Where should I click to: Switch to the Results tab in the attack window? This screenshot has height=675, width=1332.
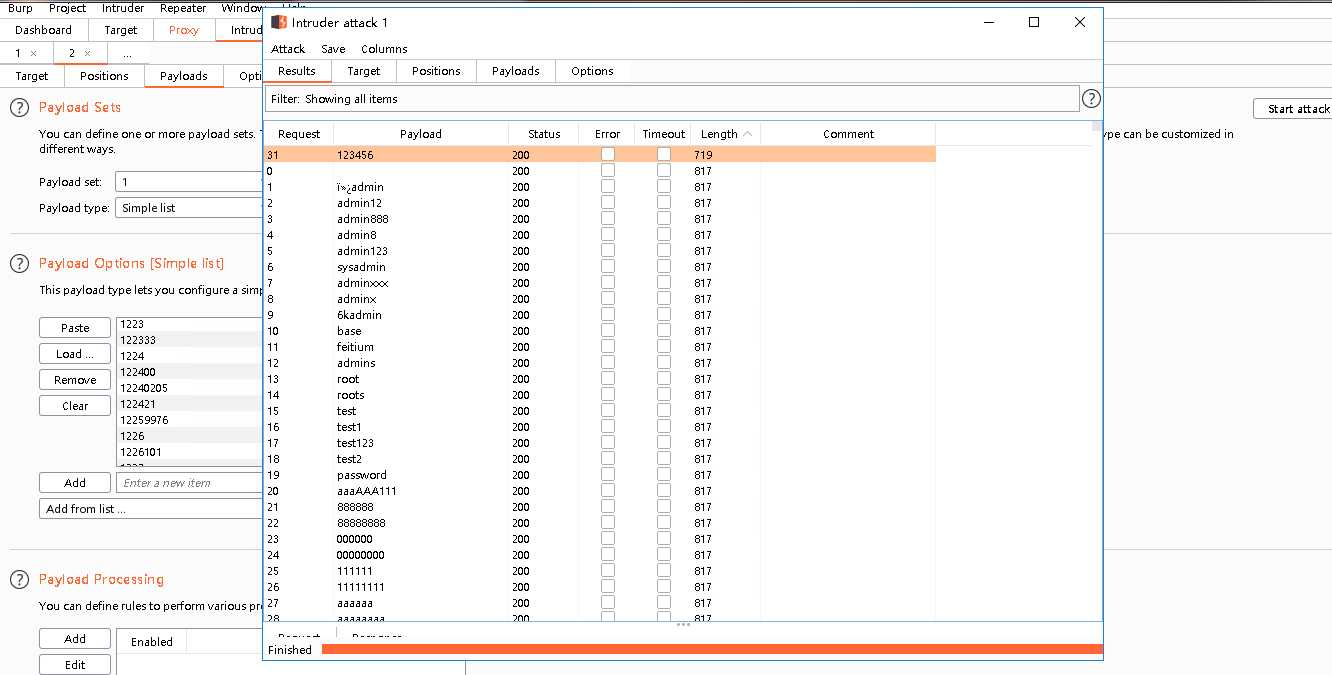pyautogui.click(x=297, y=71)
